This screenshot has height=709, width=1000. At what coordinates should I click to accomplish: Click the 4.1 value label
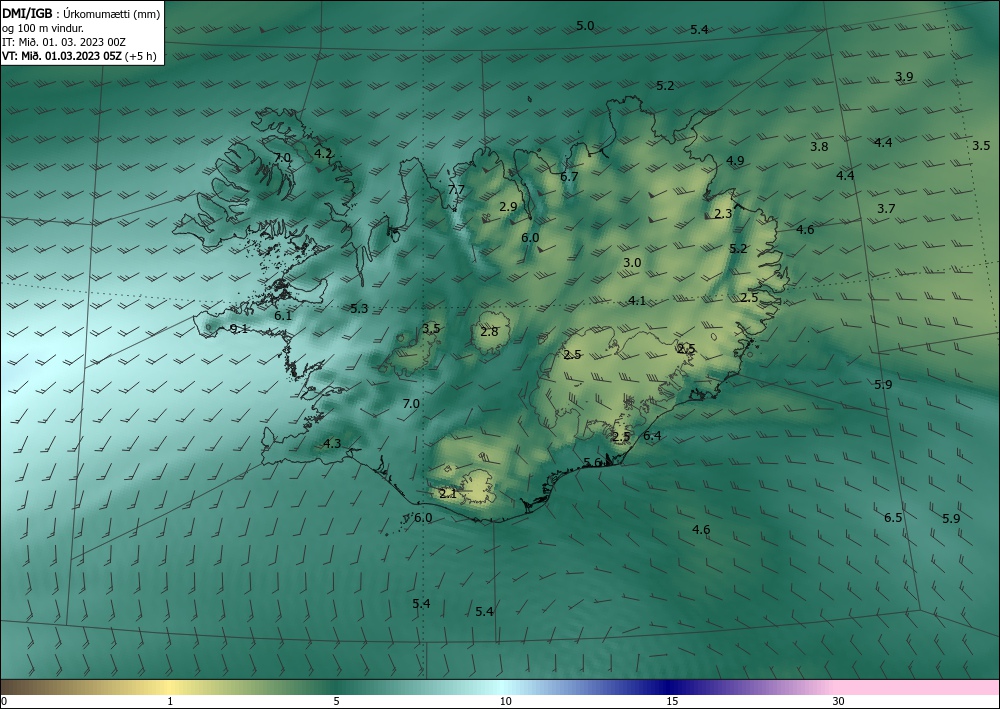[x=637, y=301]
